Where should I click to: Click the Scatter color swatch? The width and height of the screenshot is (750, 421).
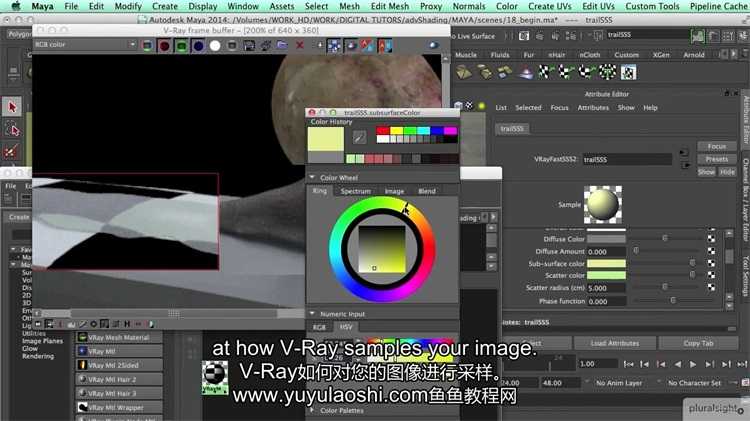pyautogui.click(x=606, y=275)
